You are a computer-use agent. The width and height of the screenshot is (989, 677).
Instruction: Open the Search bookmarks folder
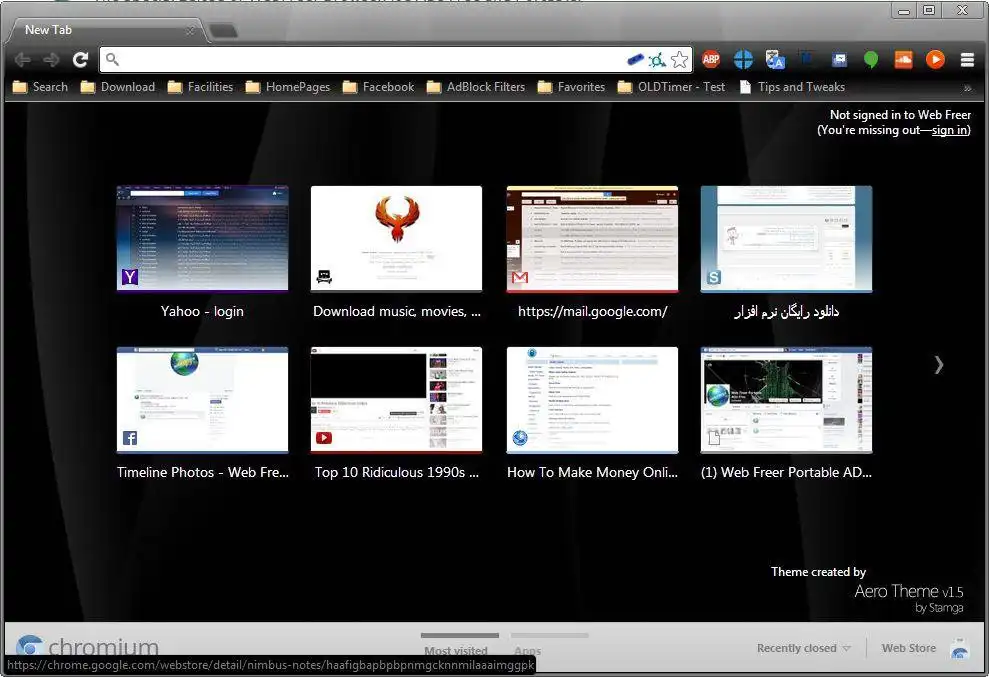click(40, 87)
